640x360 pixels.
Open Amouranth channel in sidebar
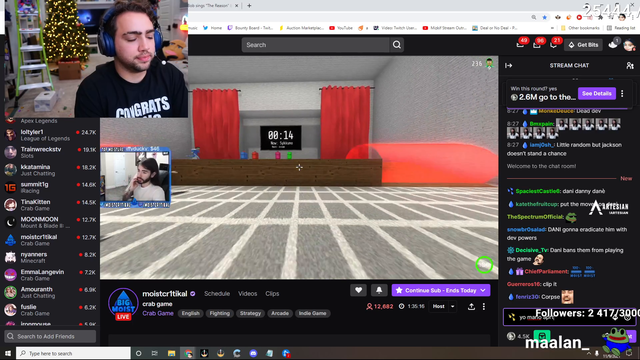click(50, 292)
